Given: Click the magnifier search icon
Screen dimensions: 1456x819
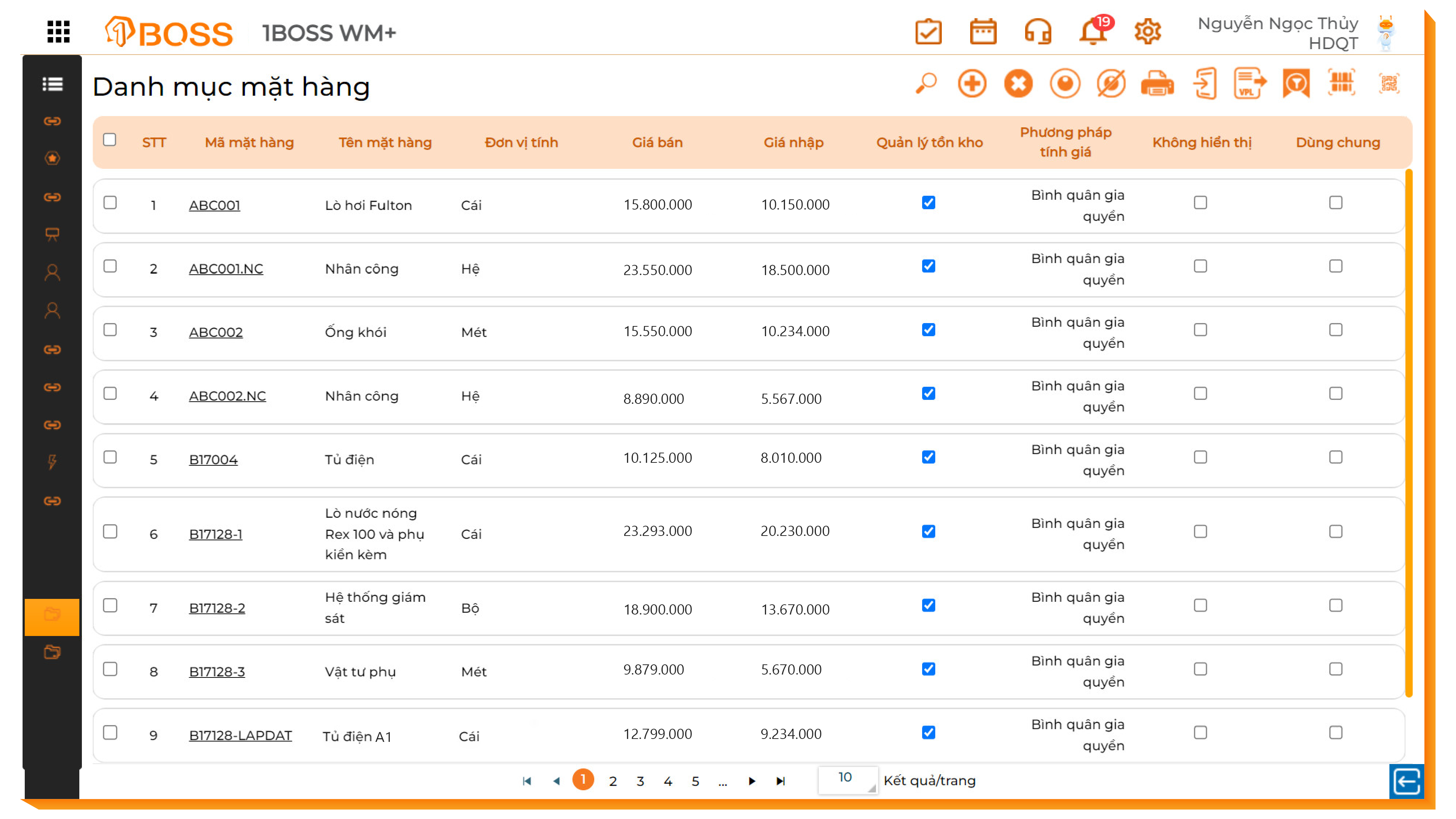Looking at the screenshot, I should pos(926,84).
